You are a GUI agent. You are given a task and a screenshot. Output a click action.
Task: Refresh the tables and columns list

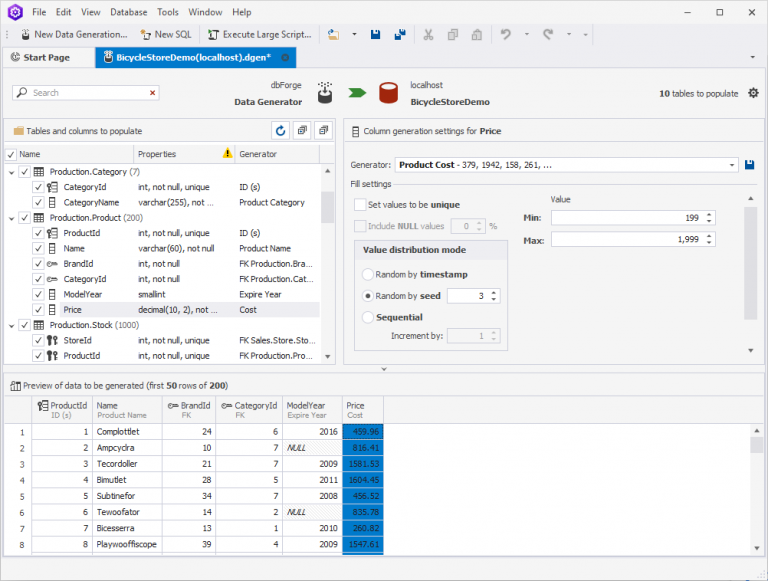(x=280, y=131)
